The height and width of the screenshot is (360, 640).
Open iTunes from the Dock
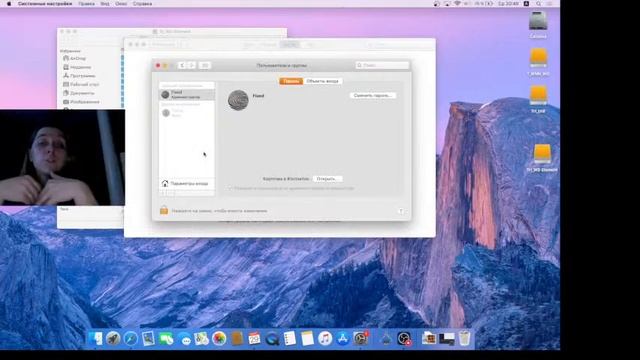coord(325,338)
